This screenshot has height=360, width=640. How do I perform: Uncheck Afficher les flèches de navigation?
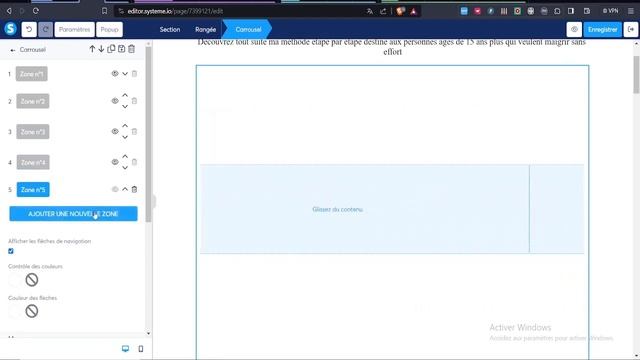[x=11, y=251]
